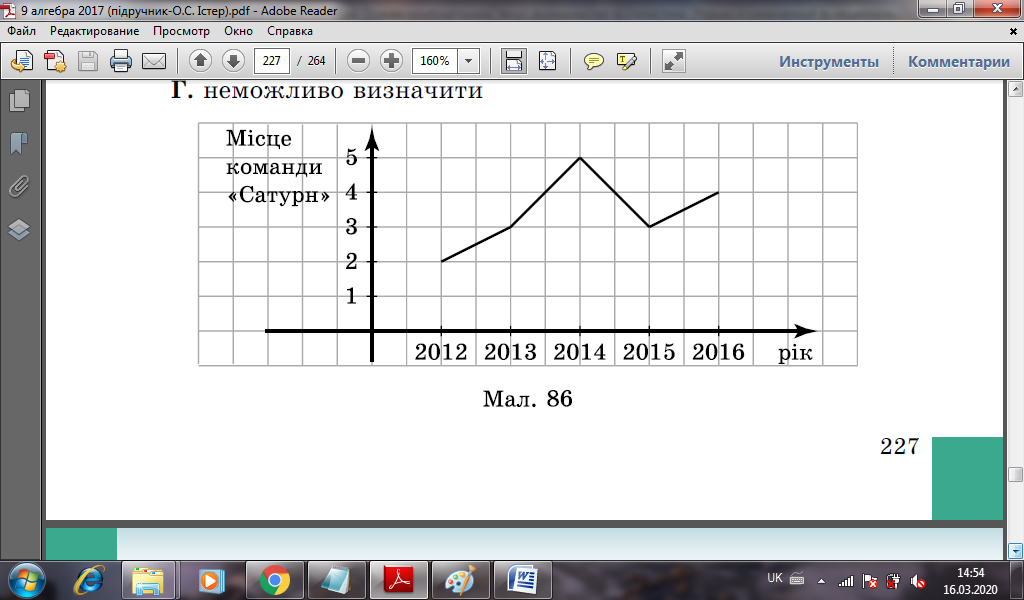Screen dimensions: 1024x600
Task: Toggle the fit-to-width scrolling mode
Action: tap(514, 61)
